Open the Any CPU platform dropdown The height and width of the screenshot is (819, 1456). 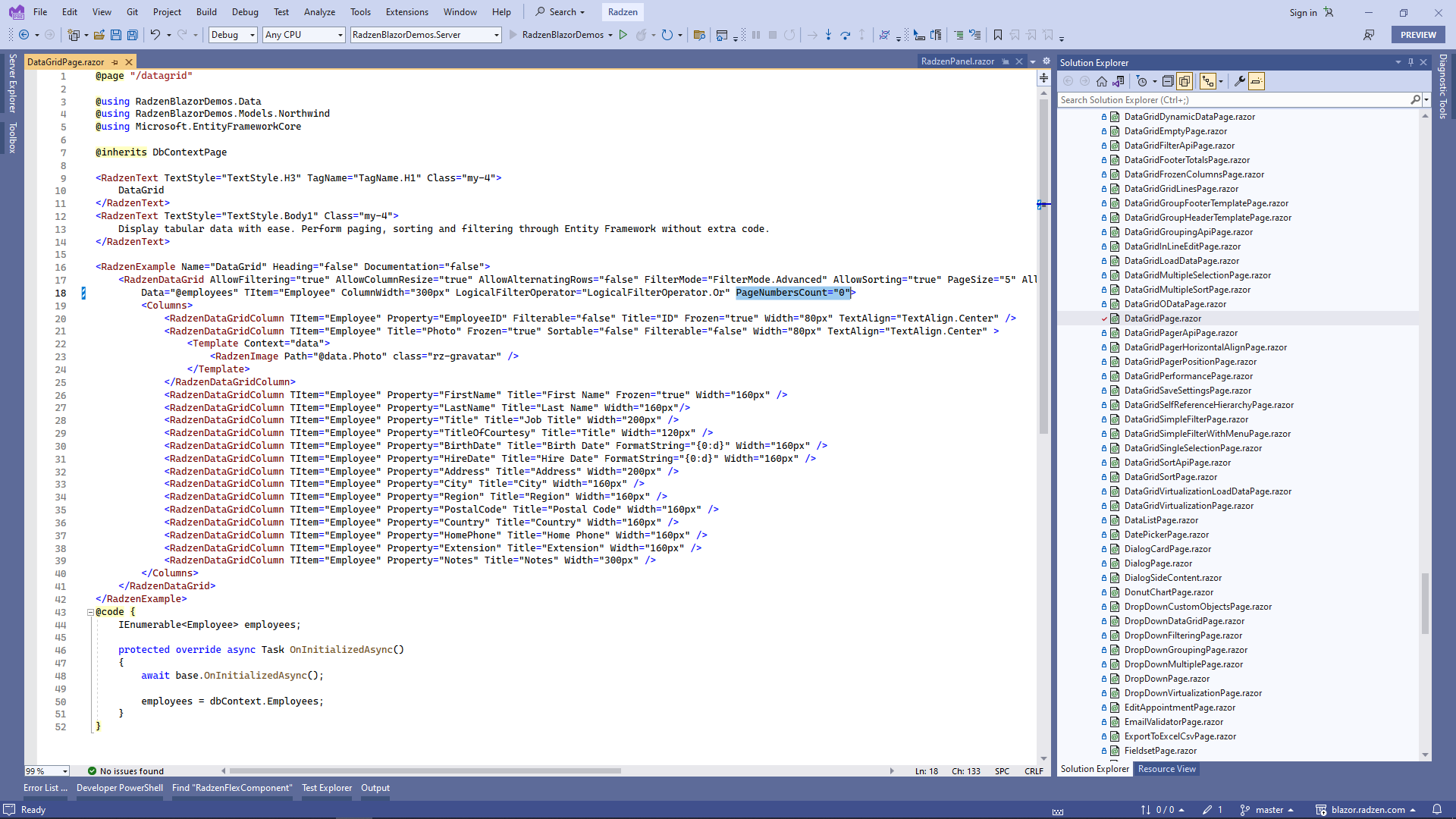[304, 35]
